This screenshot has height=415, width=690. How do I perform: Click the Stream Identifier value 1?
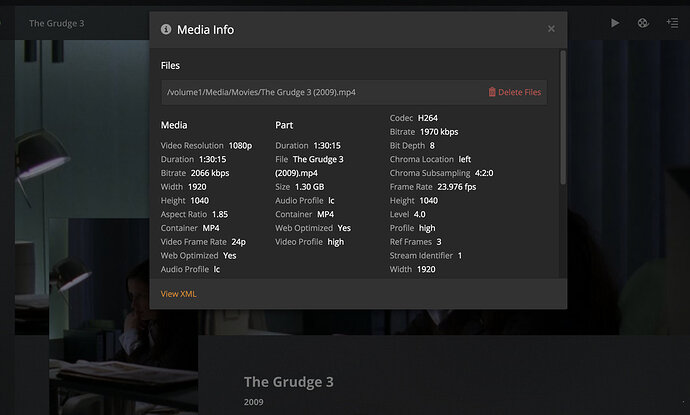460,255
